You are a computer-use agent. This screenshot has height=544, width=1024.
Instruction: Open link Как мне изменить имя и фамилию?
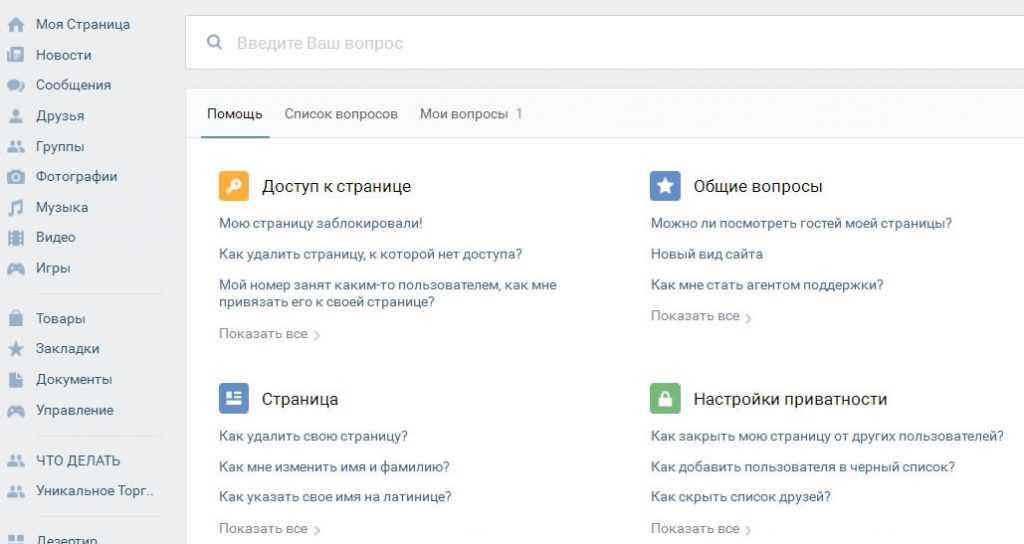(334, 466)
